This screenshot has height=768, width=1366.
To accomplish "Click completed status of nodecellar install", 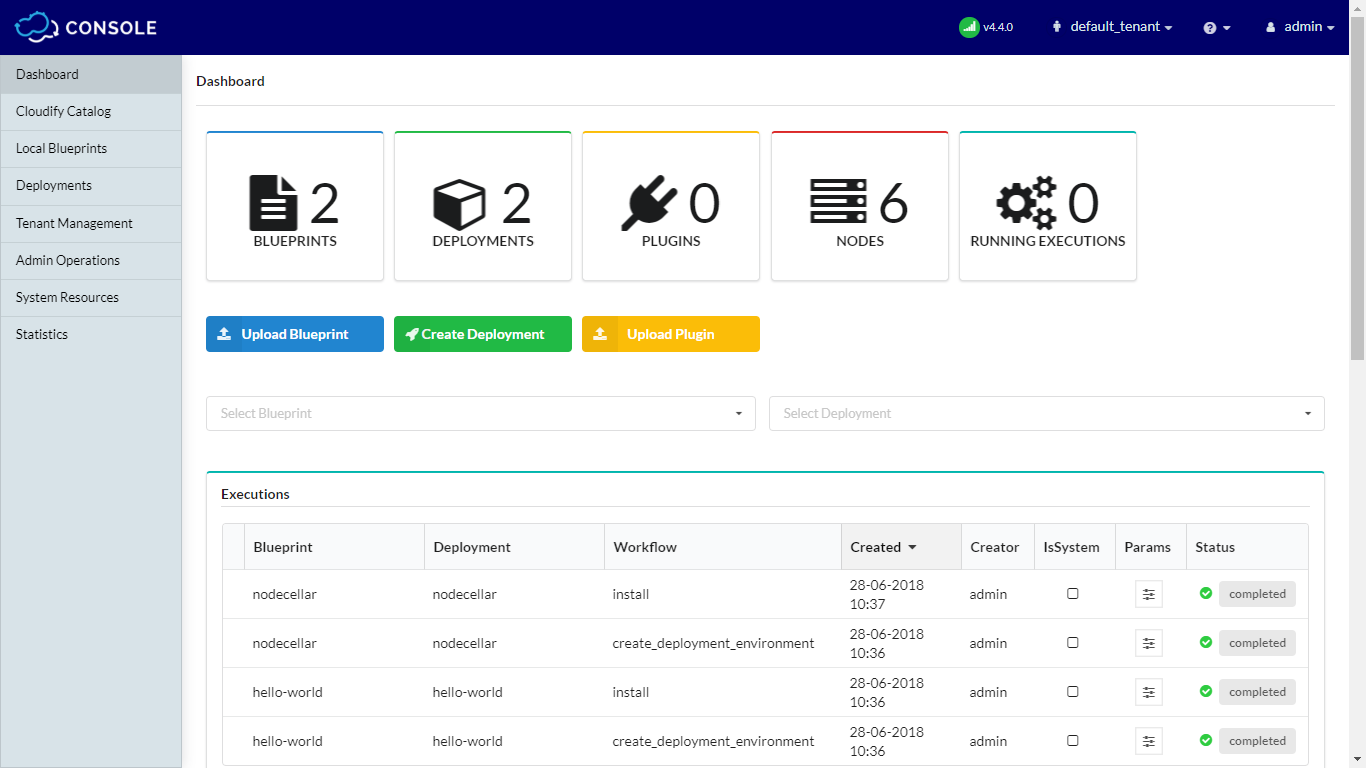I will click(x=1257, y=594).
